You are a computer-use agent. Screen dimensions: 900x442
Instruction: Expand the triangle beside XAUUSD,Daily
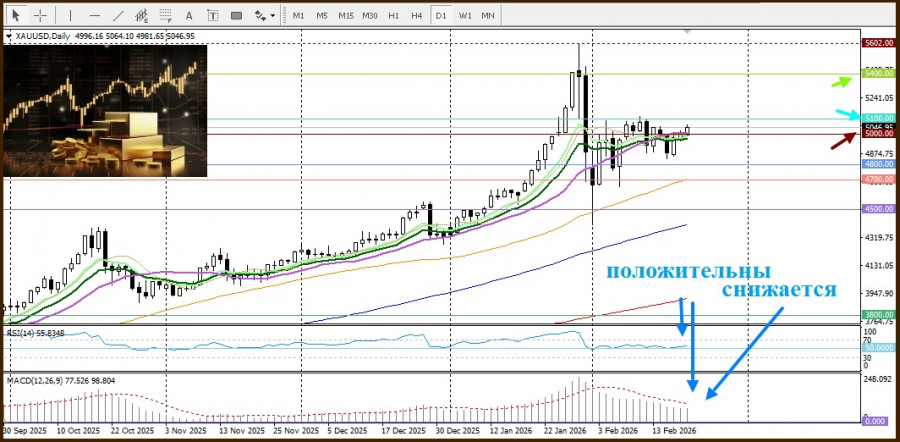click(9, 36)
